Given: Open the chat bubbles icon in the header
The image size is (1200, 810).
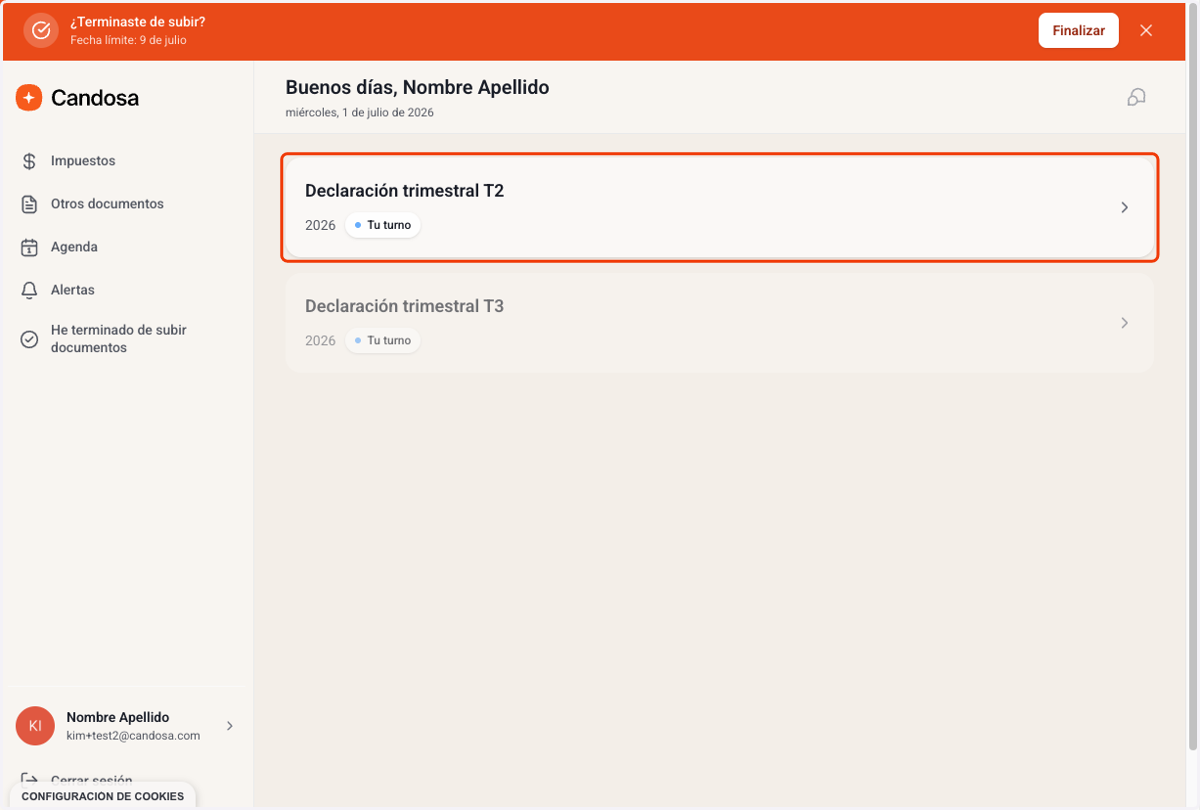Looking at the screenshot, I should coord(1136,97).
